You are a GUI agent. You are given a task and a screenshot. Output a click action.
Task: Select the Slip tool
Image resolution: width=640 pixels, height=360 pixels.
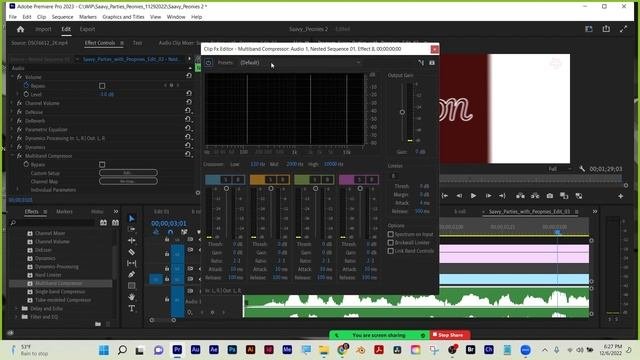(131, 263)
